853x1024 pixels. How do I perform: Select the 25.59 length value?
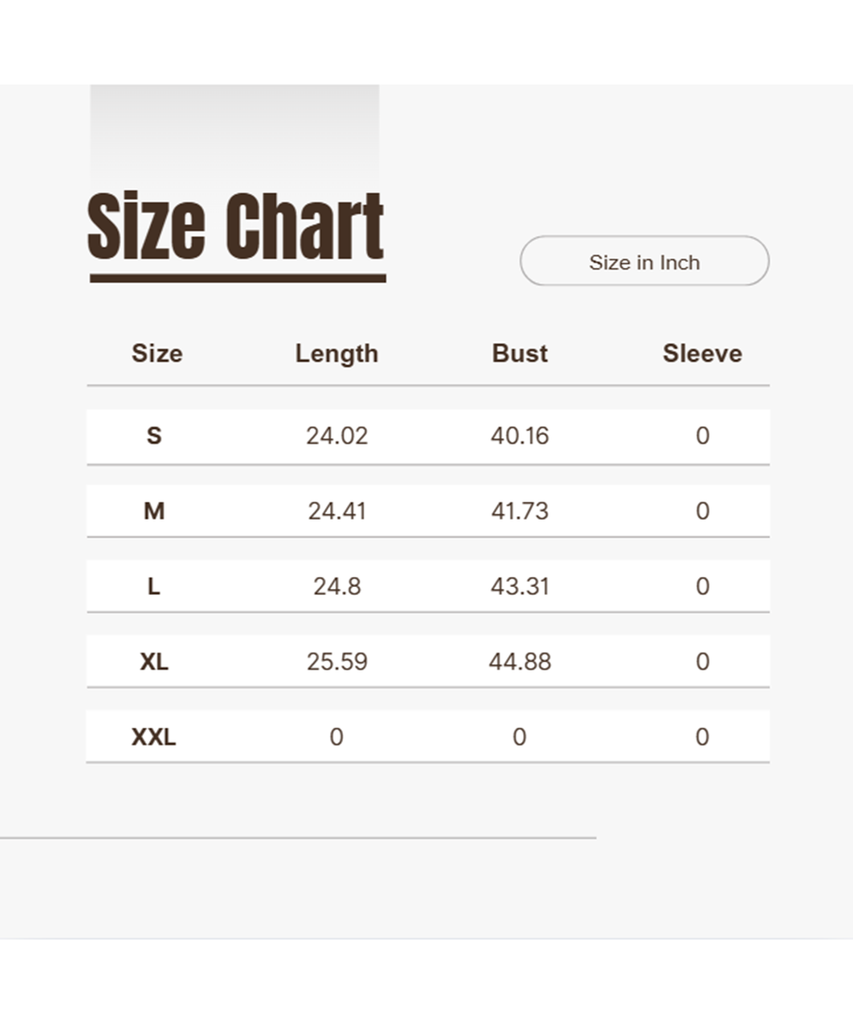click(x=337, y=661)
